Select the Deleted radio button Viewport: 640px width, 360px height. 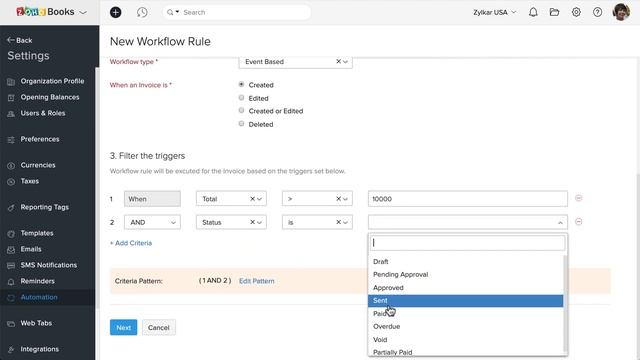click(x=241, y=124)
